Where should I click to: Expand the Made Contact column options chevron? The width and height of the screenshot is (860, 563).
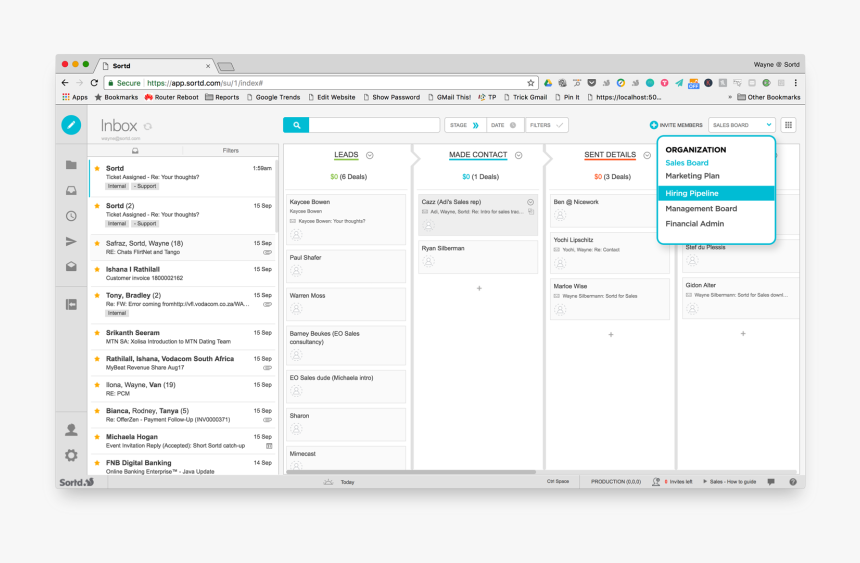click(518, 155)
